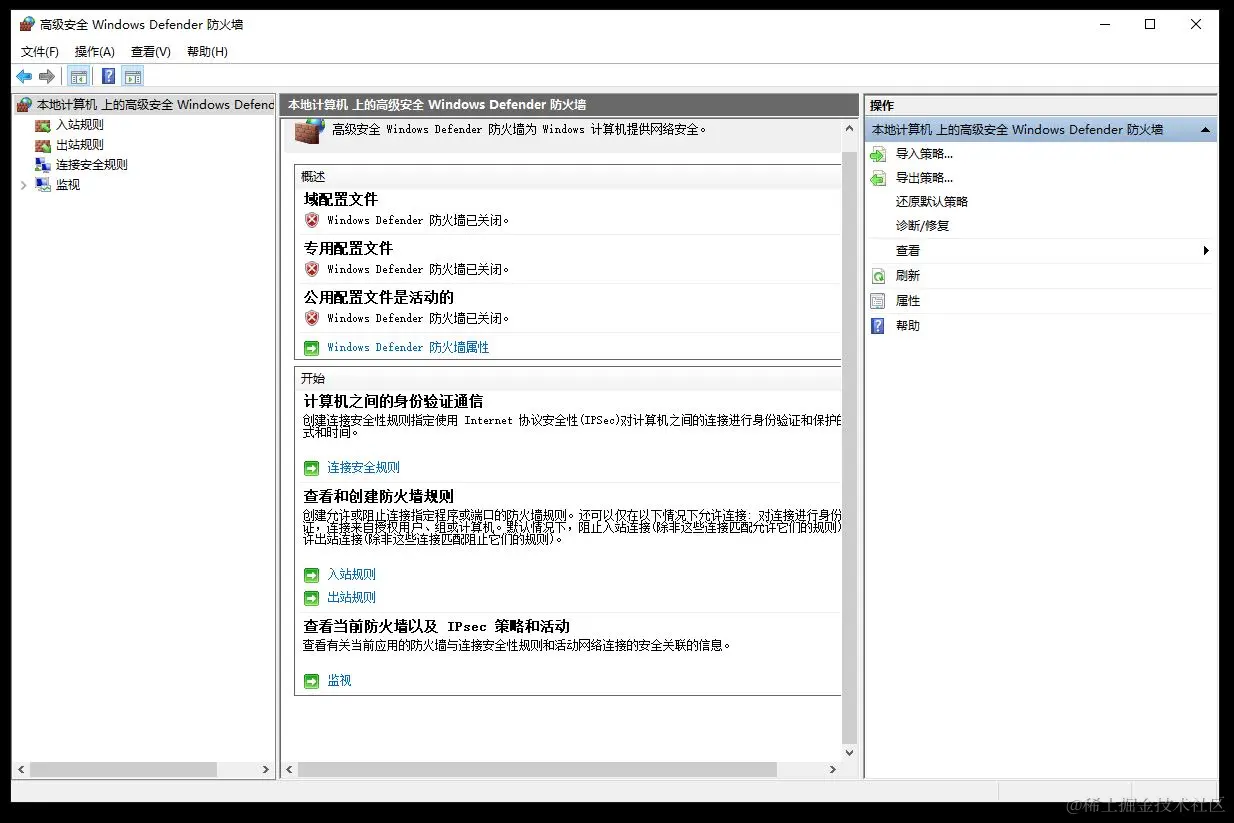Select the 监视 label in the left tree
Image resolution: width=1234 pixels, height=823 pixels.
(x=68, y=185)
